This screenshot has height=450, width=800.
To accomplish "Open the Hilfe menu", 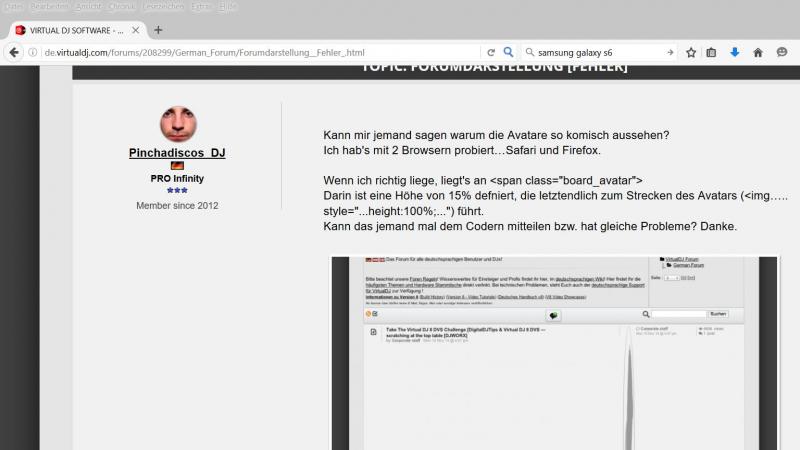I will 227,7.
